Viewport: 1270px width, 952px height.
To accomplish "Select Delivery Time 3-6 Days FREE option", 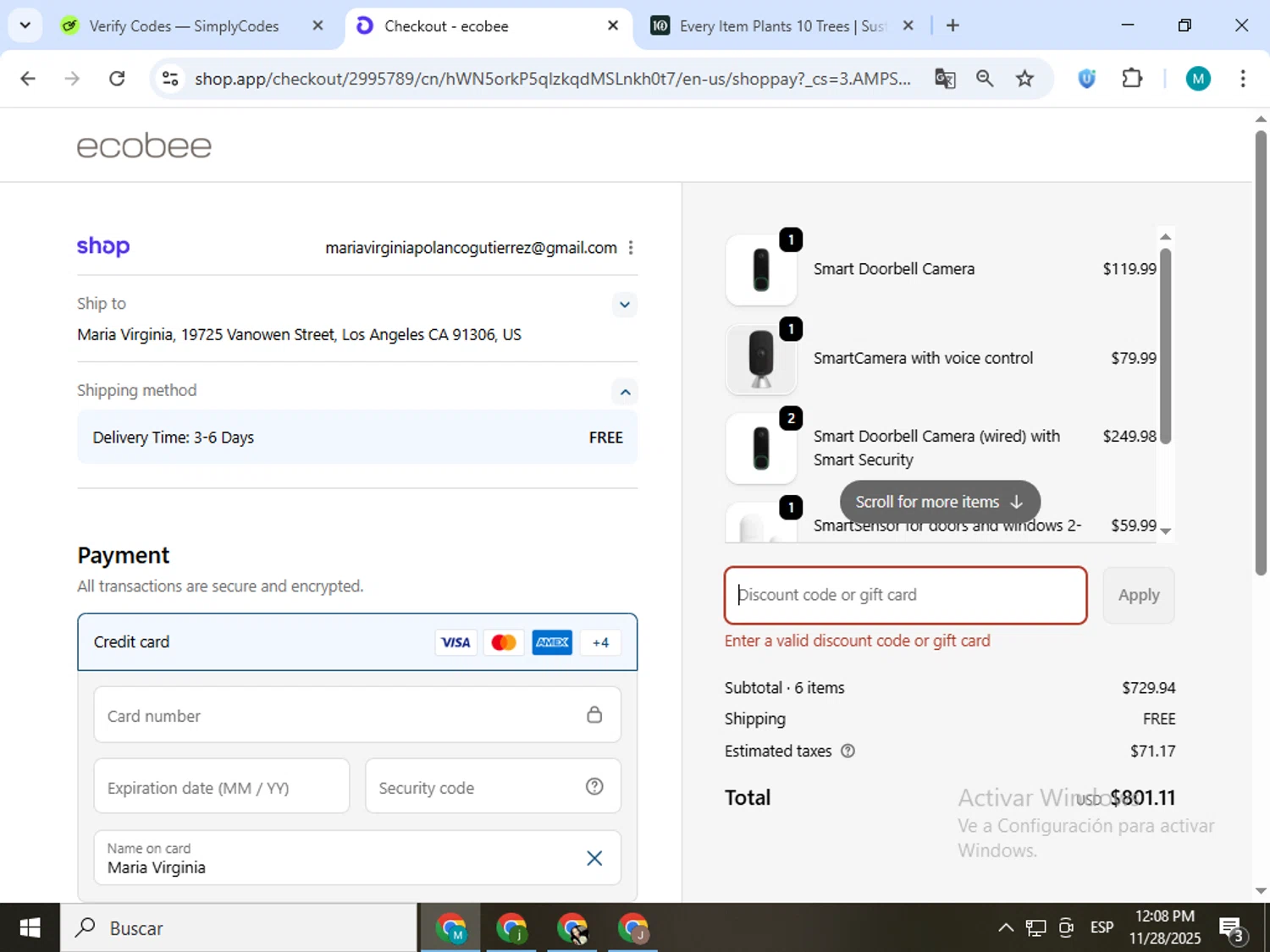I will [357, 437].
